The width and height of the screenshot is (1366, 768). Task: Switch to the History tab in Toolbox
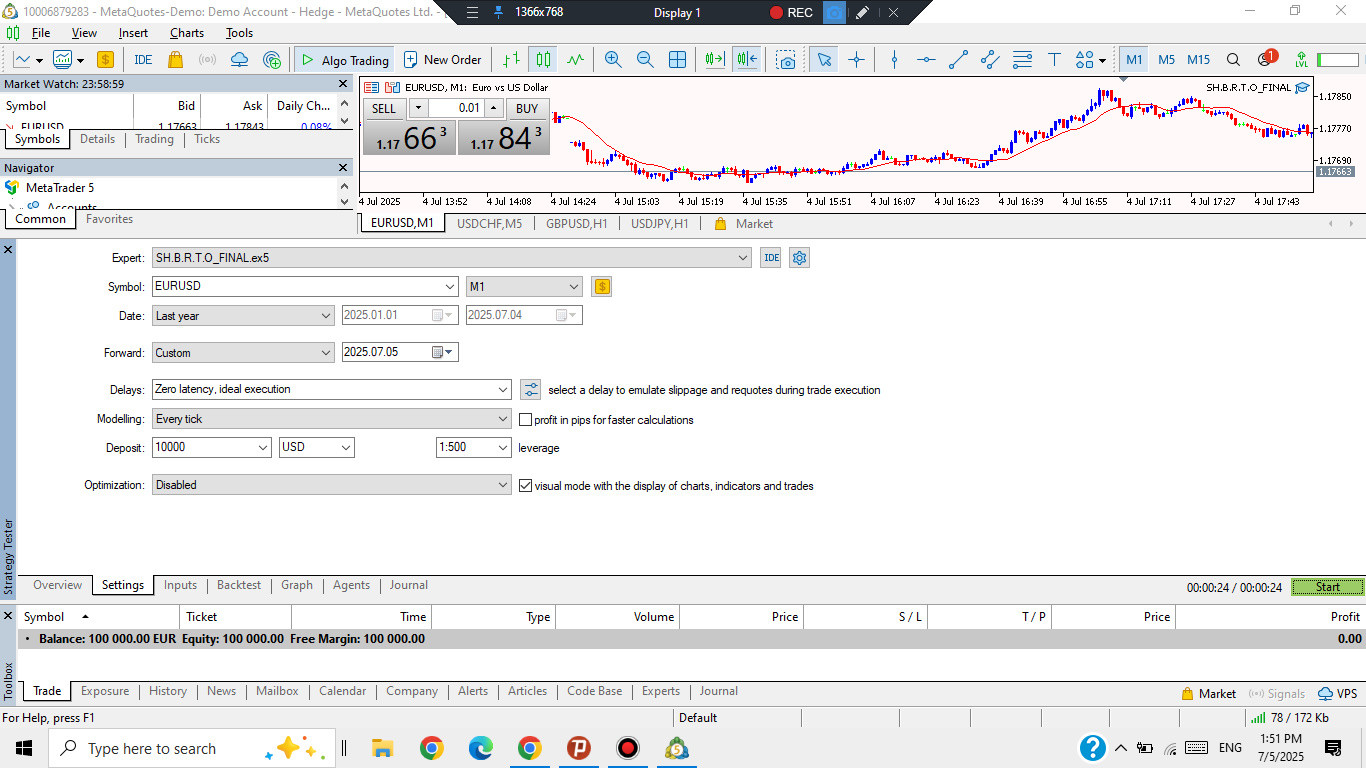(168, 691)
